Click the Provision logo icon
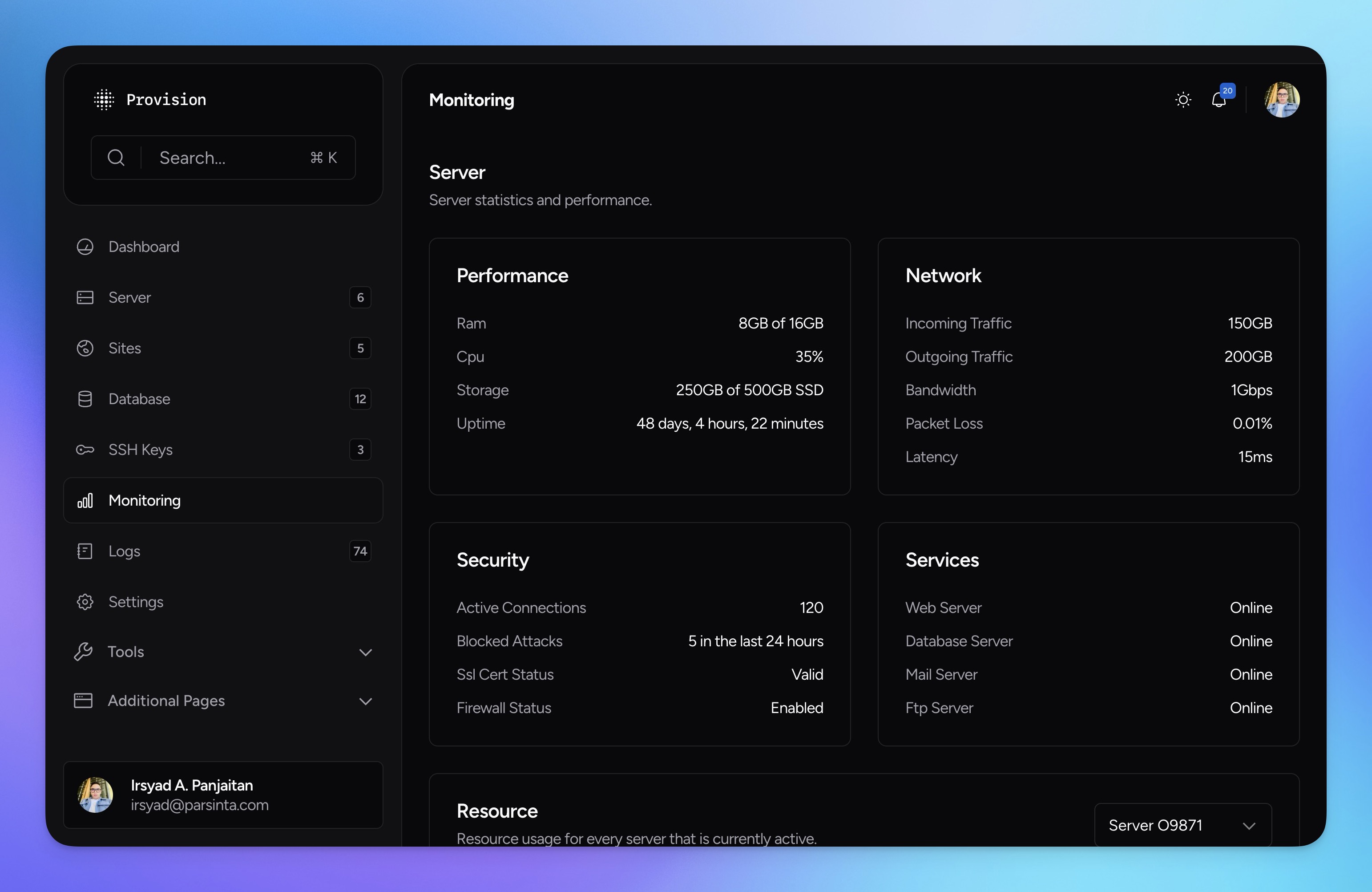This screenshot has width=1372, height=892. (104, 100)
